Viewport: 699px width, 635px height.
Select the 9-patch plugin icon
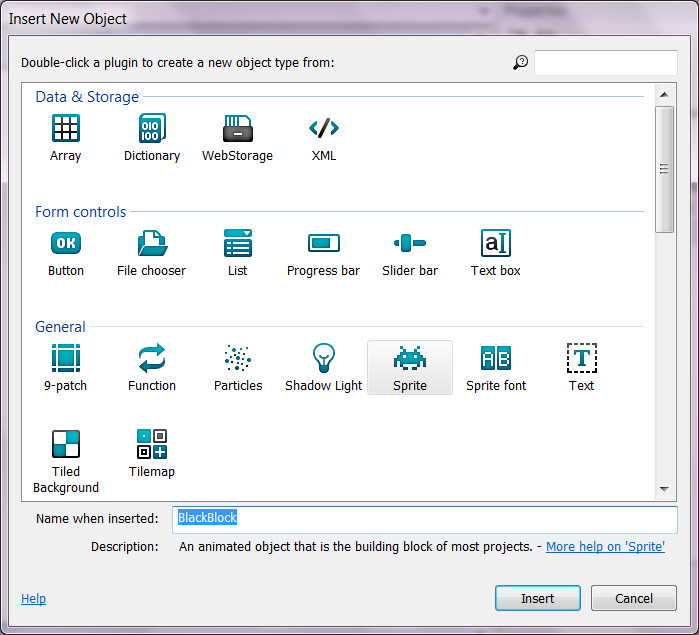66,359
